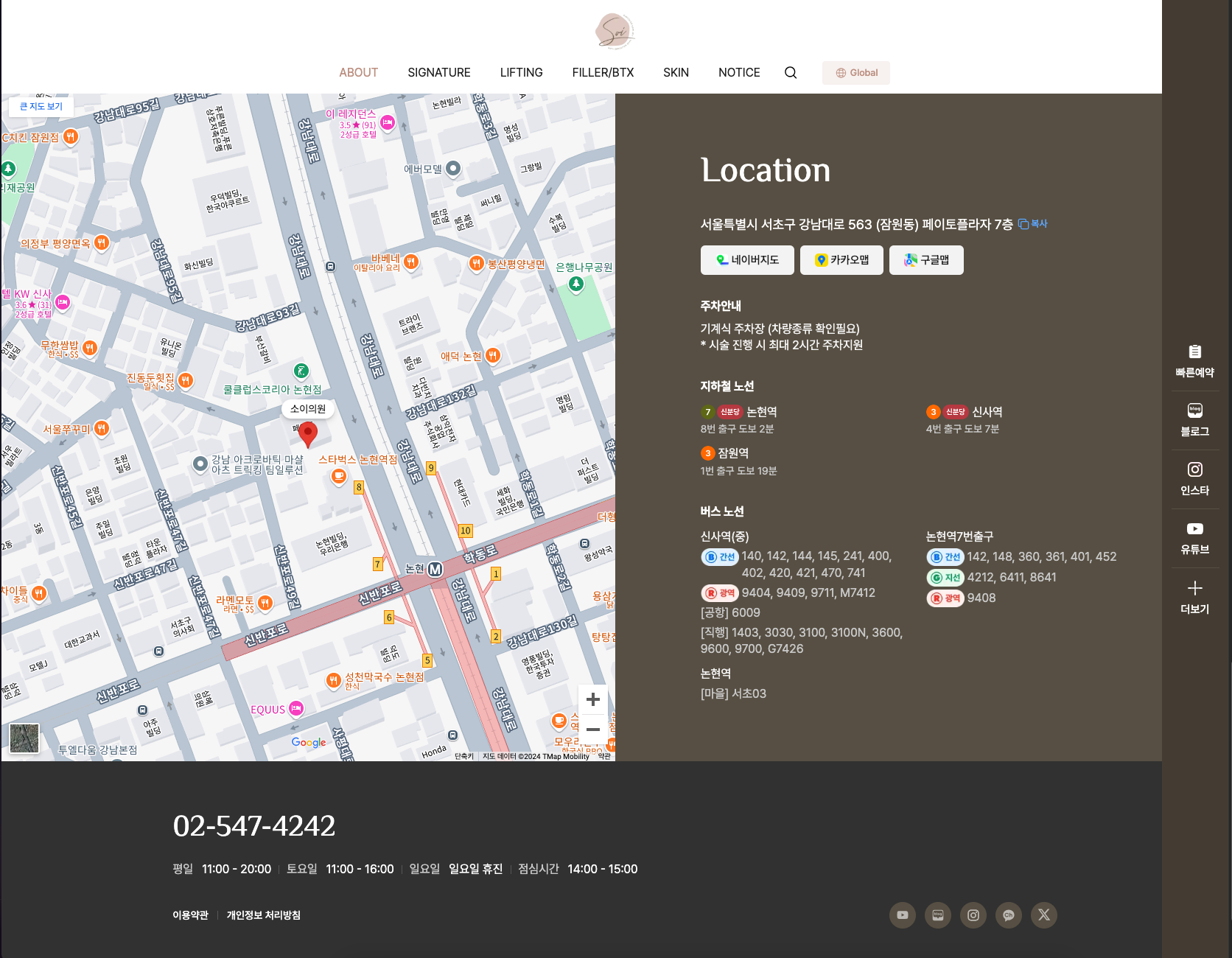This screenshot has height=958, width=1232.
Task: Open the 이용약관 footer link
Action: pos(190,915)
